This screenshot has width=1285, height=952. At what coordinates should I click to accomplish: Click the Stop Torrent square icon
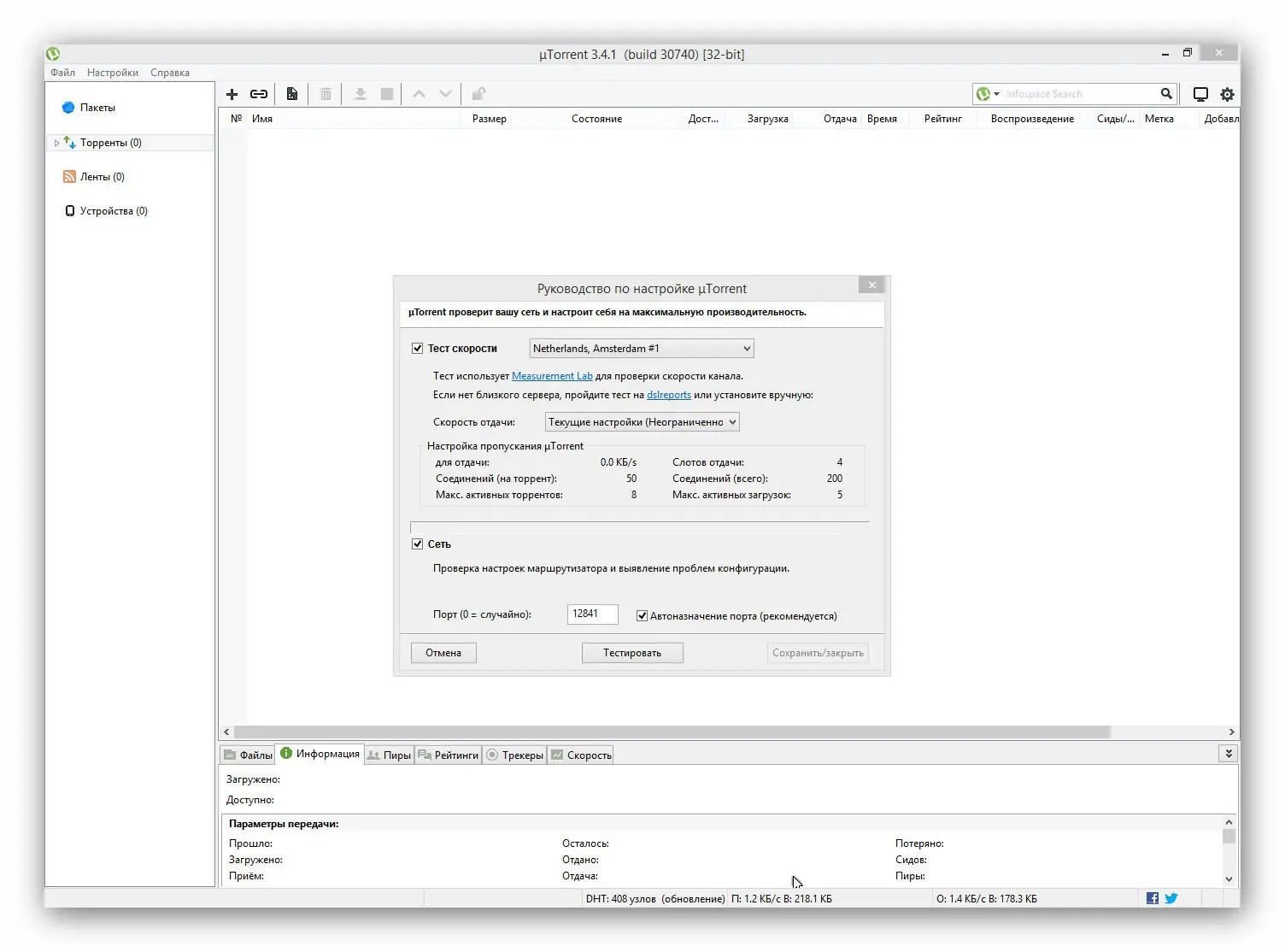coord(386,94)
